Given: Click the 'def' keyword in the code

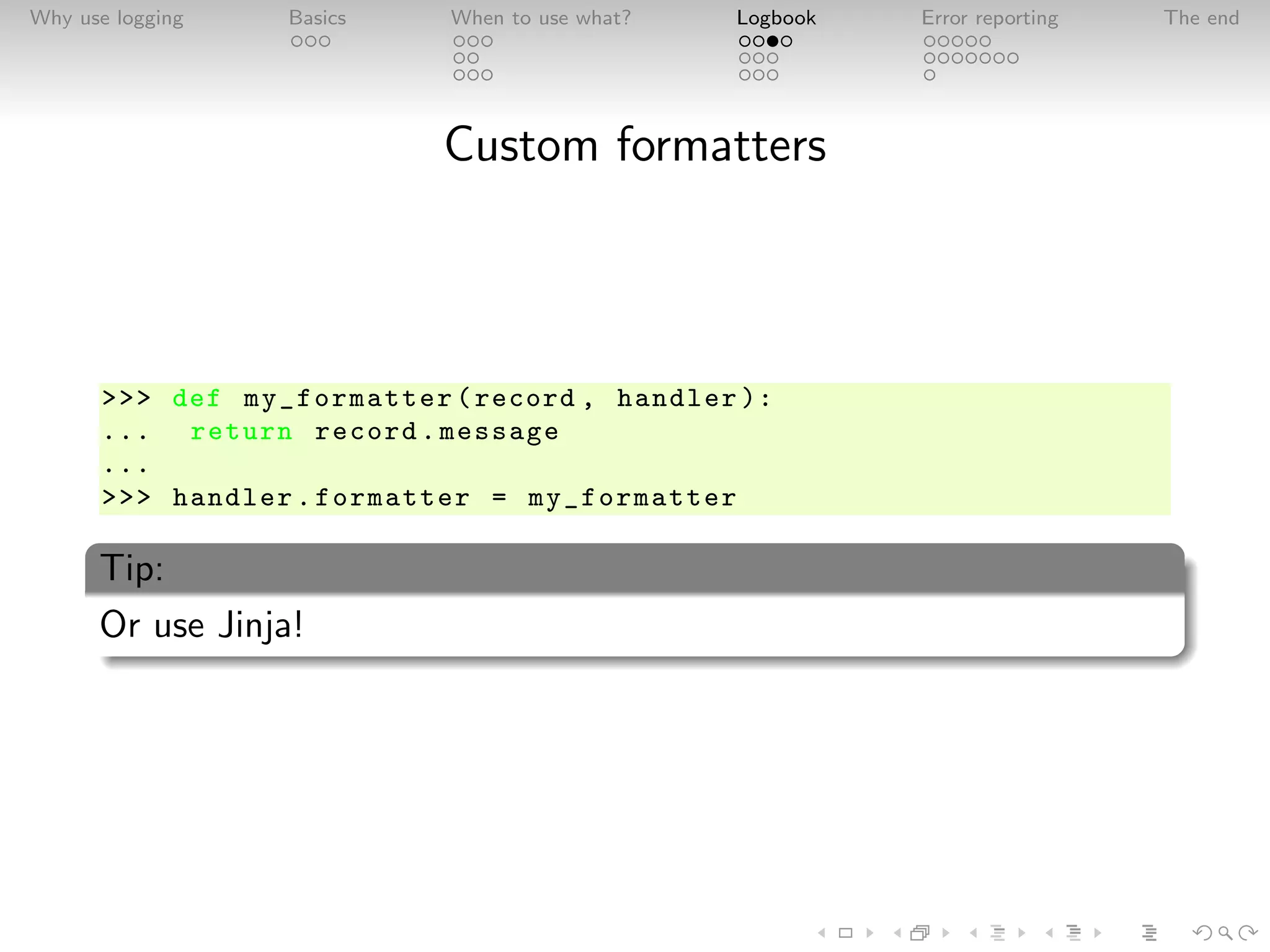Looking at the screenshot, I should pos(196,398).
